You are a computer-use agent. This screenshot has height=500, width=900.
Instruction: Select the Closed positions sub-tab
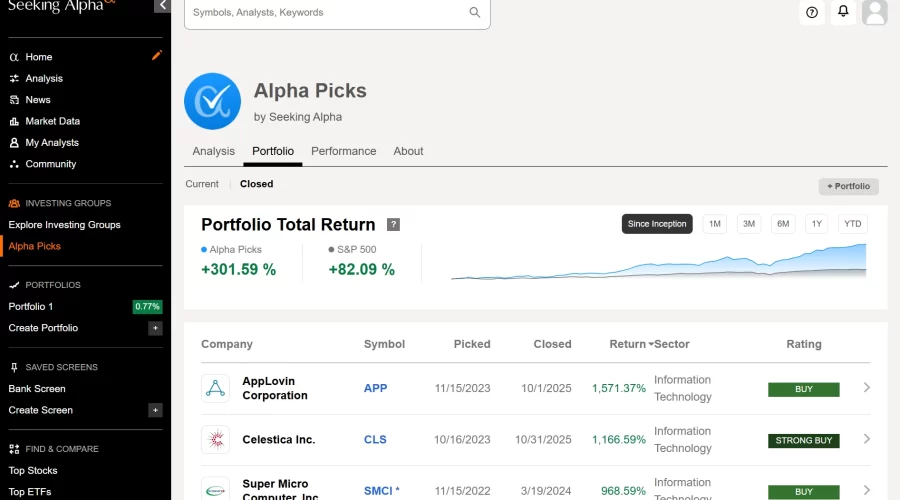click(x=257, y=184)
